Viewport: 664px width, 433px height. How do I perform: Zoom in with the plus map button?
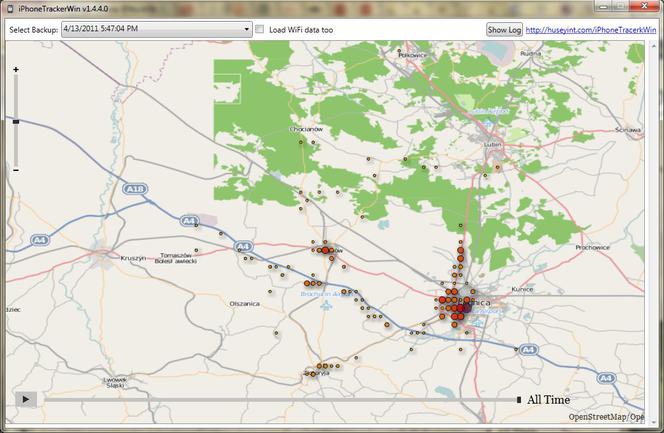[x=16, y=69]
